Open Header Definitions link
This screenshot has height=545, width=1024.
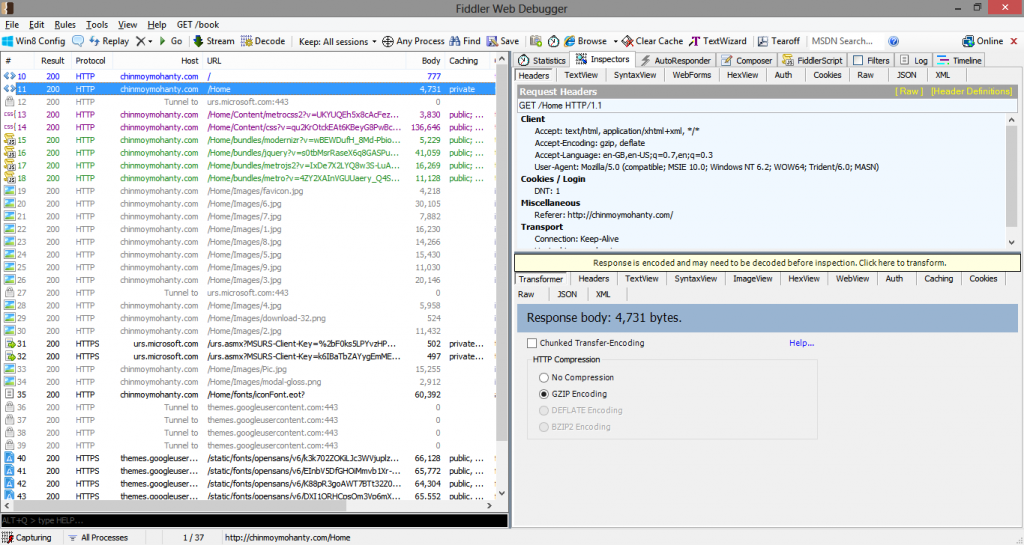click(x=972, y=91)
